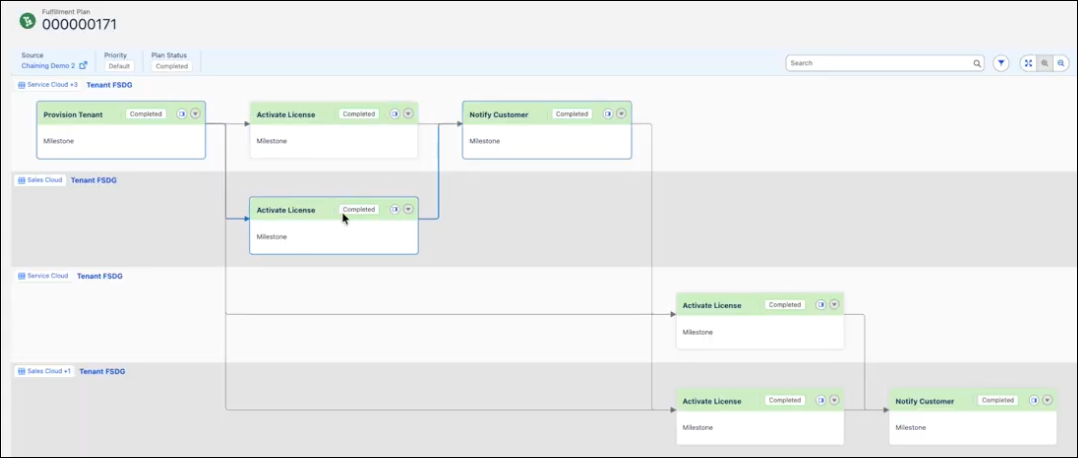The height and width of the screenshot is (458, 1078).
Task: Select the Provision Tenant step title
Action: pyautogui.click(x=73, y=115)
